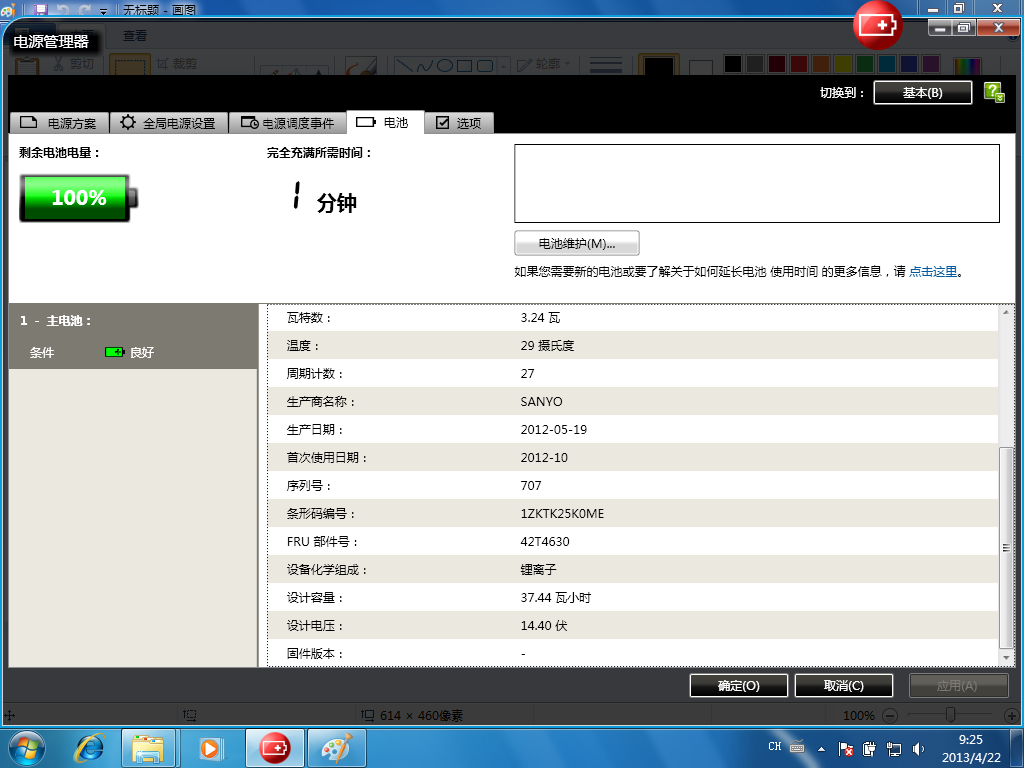Click the 温度 value 29 摄氏度
Image resolution: width=1024 pixels, height=768 pixels.
pos(547,346)
